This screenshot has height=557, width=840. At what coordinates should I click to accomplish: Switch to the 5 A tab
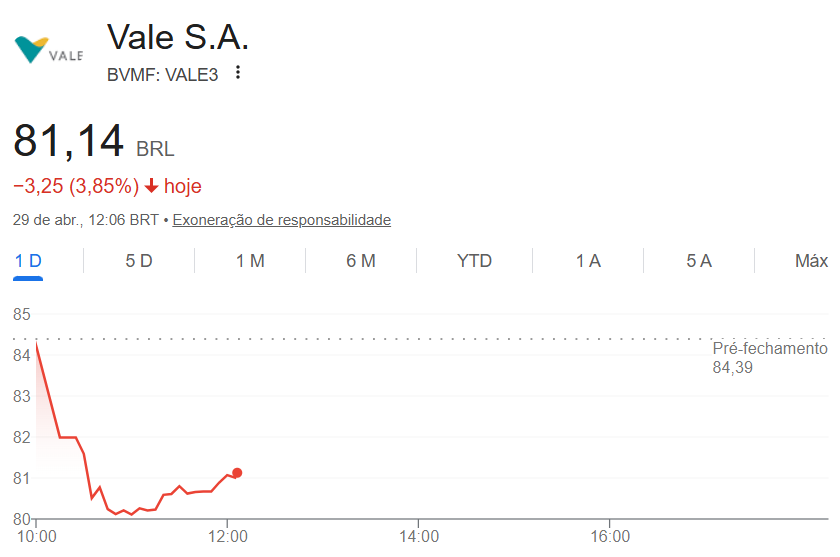tap(699, 261)
